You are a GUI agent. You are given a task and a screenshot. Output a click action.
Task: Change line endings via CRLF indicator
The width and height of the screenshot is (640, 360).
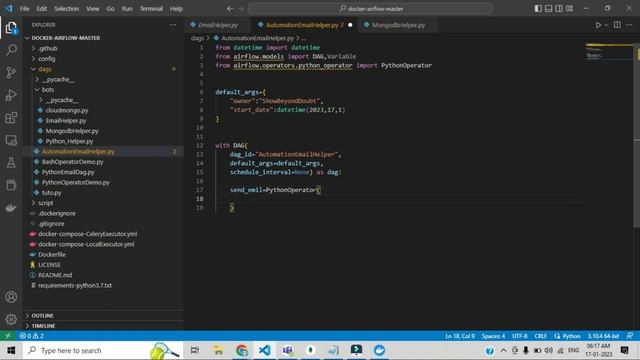pos(540,336)
